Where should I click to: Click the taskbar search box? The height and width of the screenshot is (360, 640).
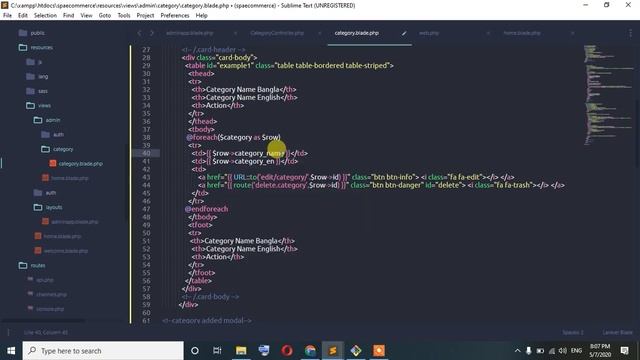[103, 351]
